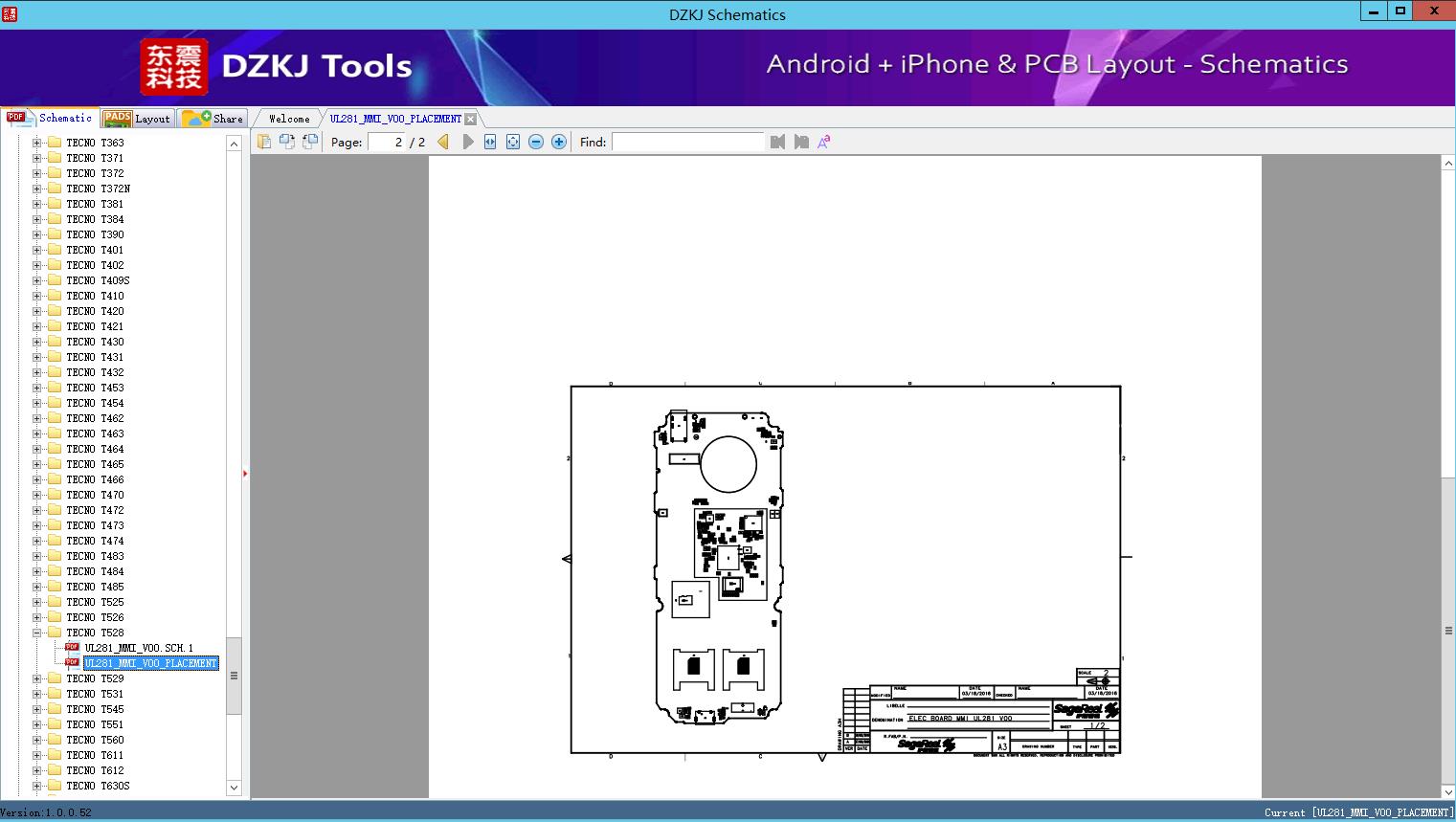Zoom out with the minus icon

click(536, 142)
